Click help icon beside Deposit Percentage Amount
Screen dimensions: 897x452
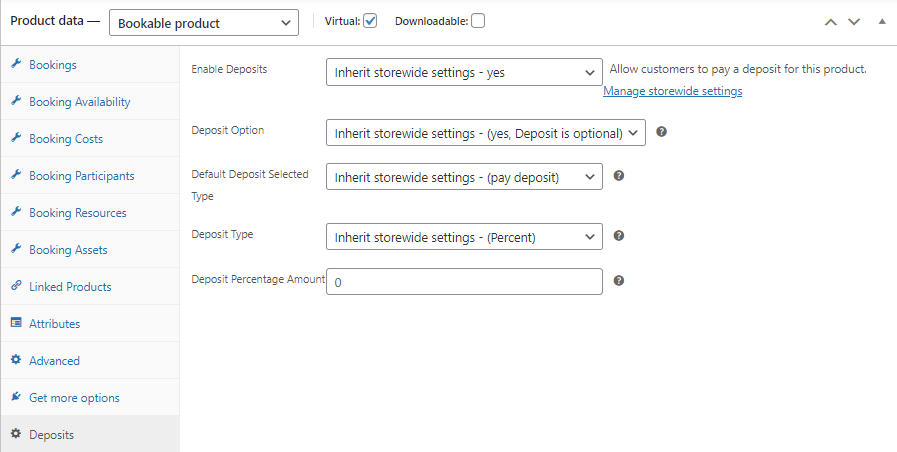[x=619, y=281]
